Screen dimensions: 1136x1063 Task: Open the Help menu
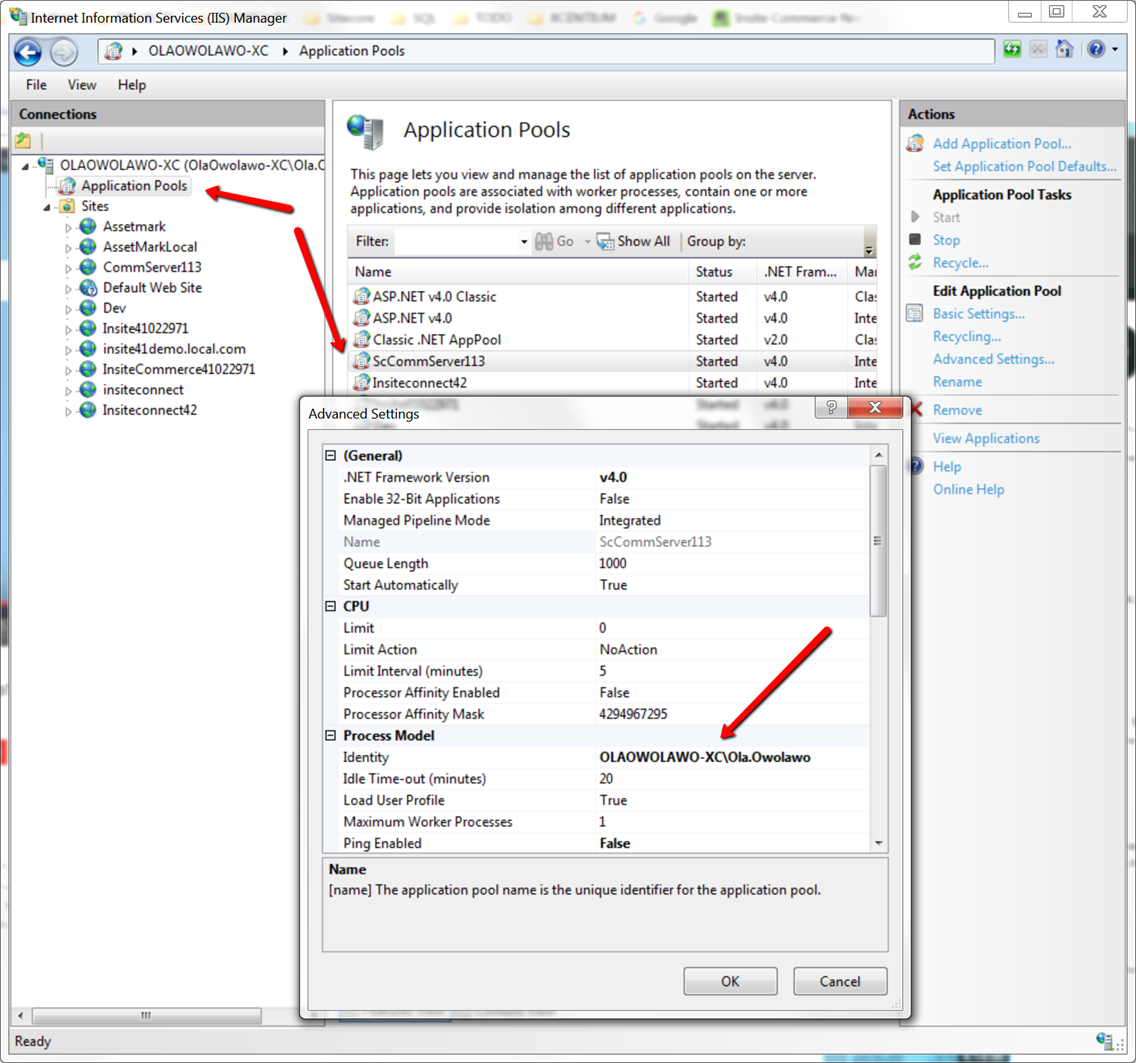(x=132, y=85)
